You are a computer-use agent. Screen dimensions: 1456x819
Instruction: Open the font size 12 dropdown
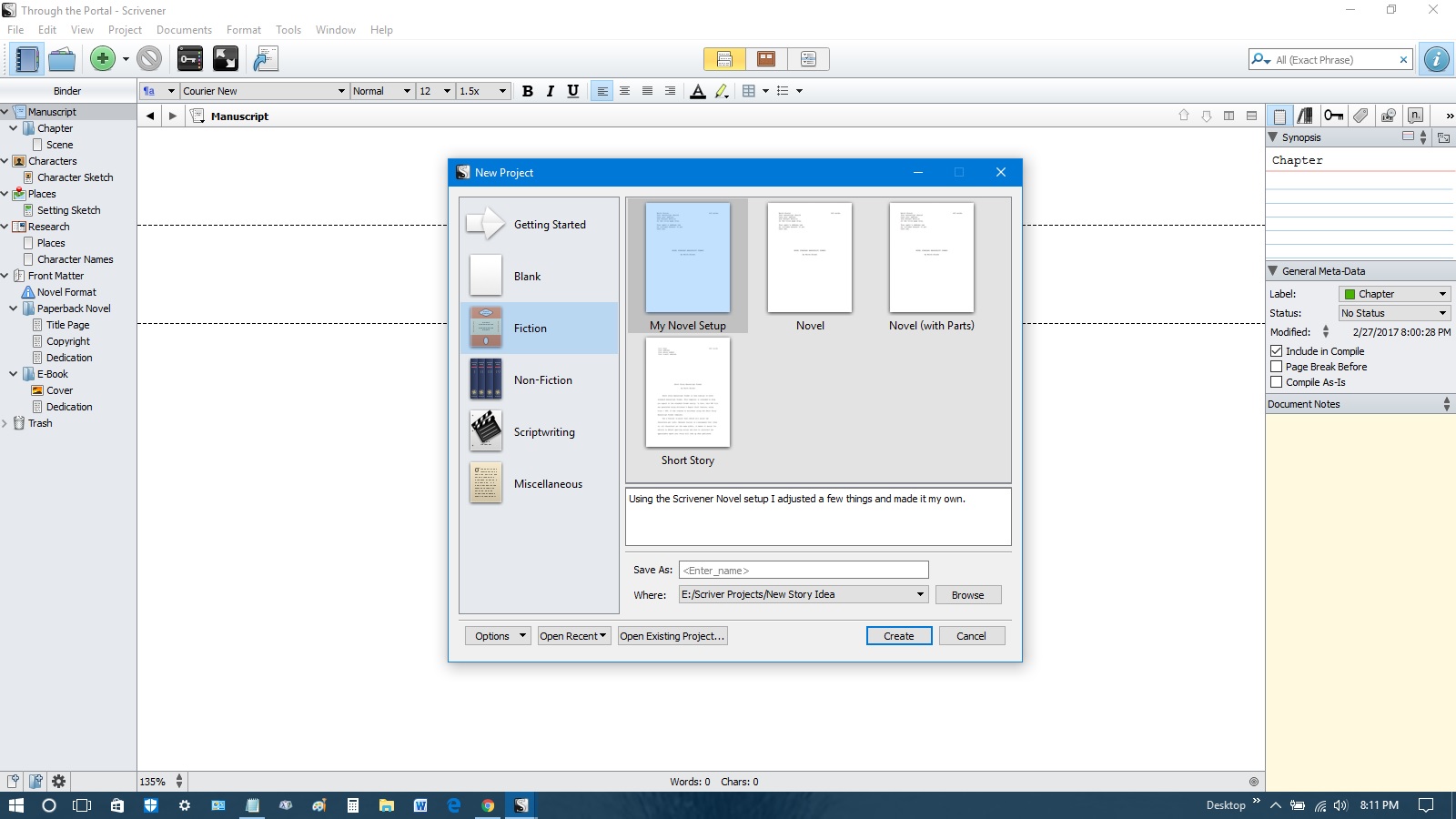[435, 91]
